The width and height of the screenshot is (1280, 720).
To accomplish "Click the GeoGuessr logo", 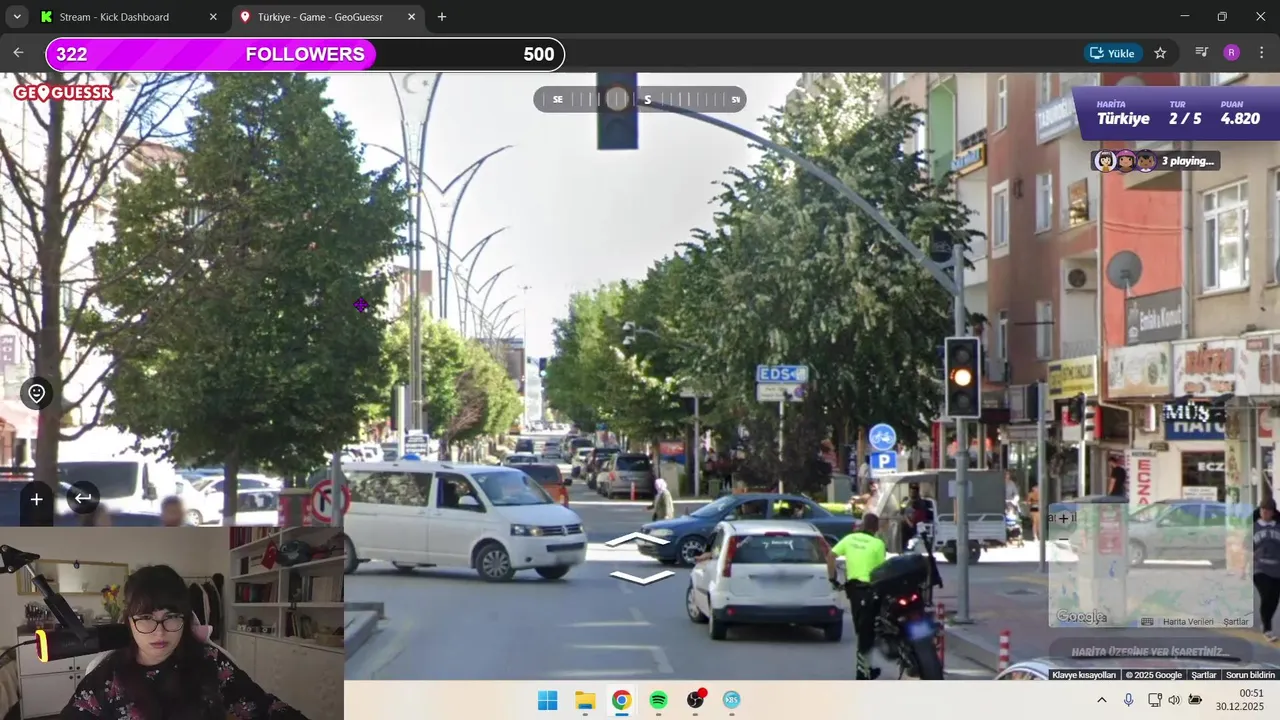I will [63, 93].
